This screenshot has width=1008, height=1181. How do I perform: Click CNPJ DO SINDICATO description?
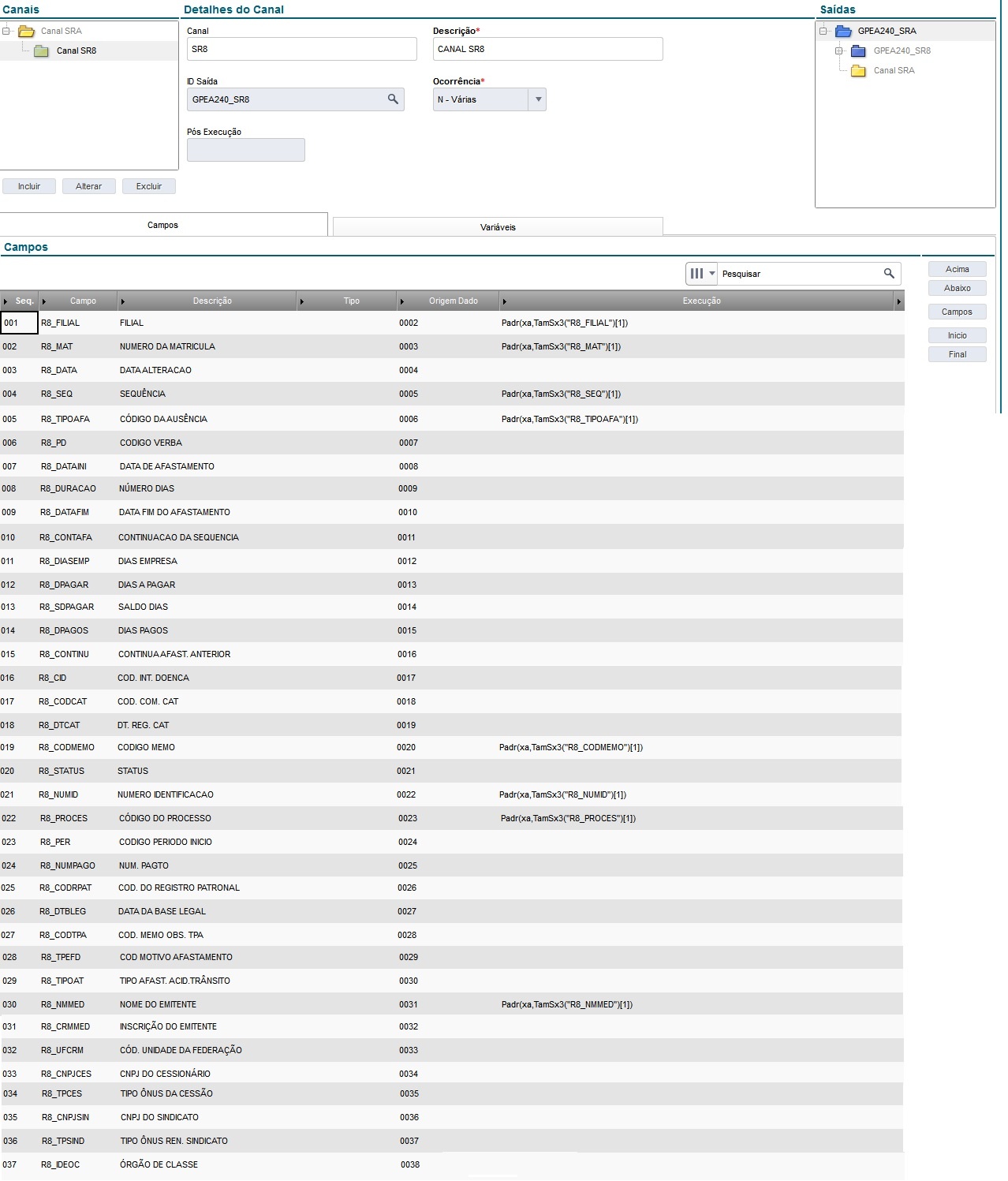(x=159, y=1117)
